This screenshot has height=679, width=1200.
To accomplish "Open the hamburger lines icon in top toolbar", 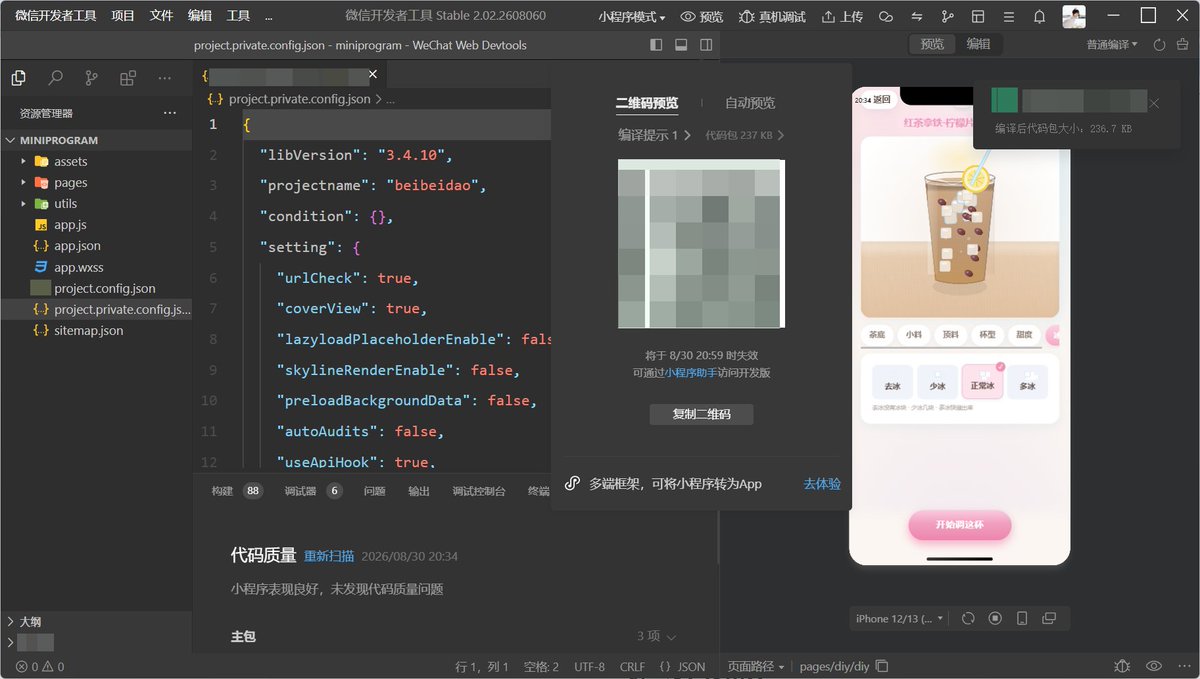I will (x=1009, y=17).
